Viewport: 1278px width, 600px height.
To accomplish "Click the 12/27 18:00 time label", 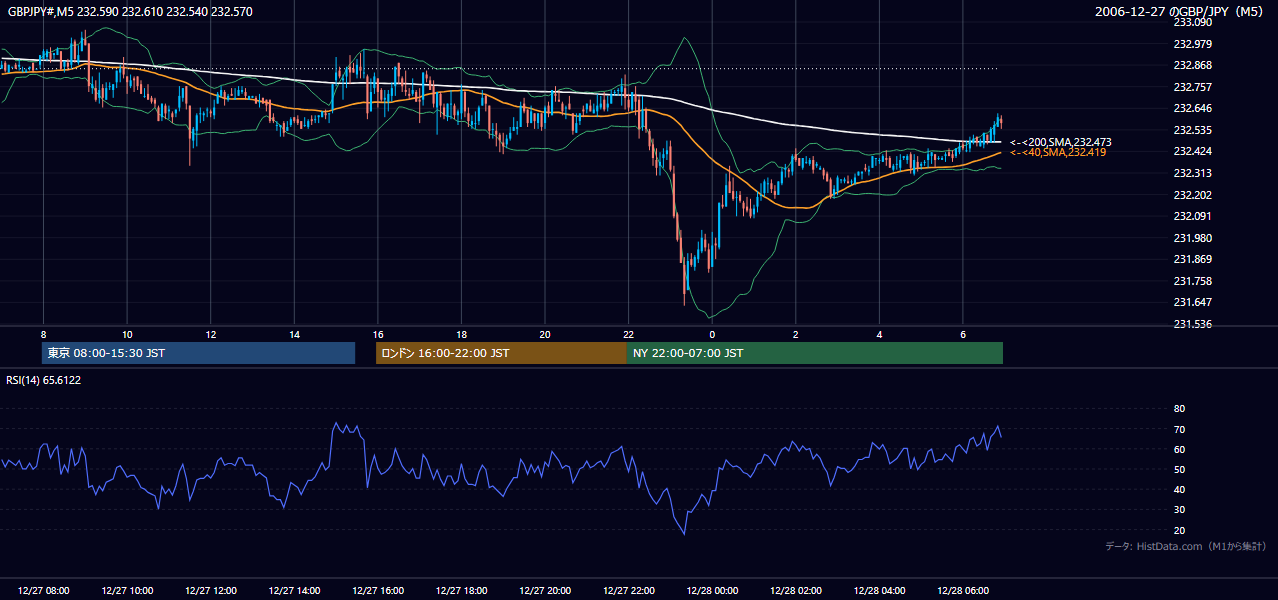I will click(461, 591).
